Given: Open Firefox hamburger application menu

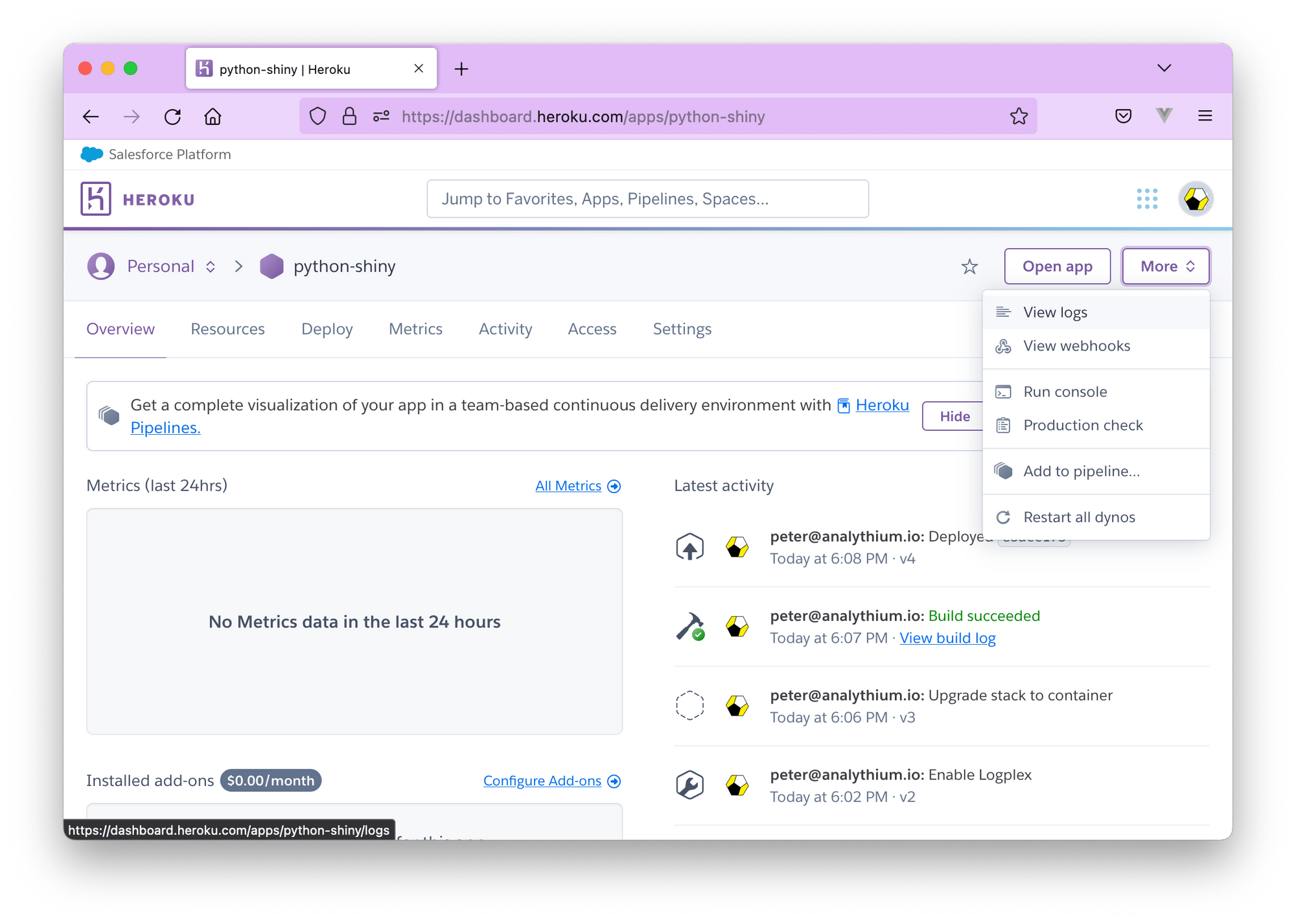Looking at the screenshot, I should click(1205, 116).
